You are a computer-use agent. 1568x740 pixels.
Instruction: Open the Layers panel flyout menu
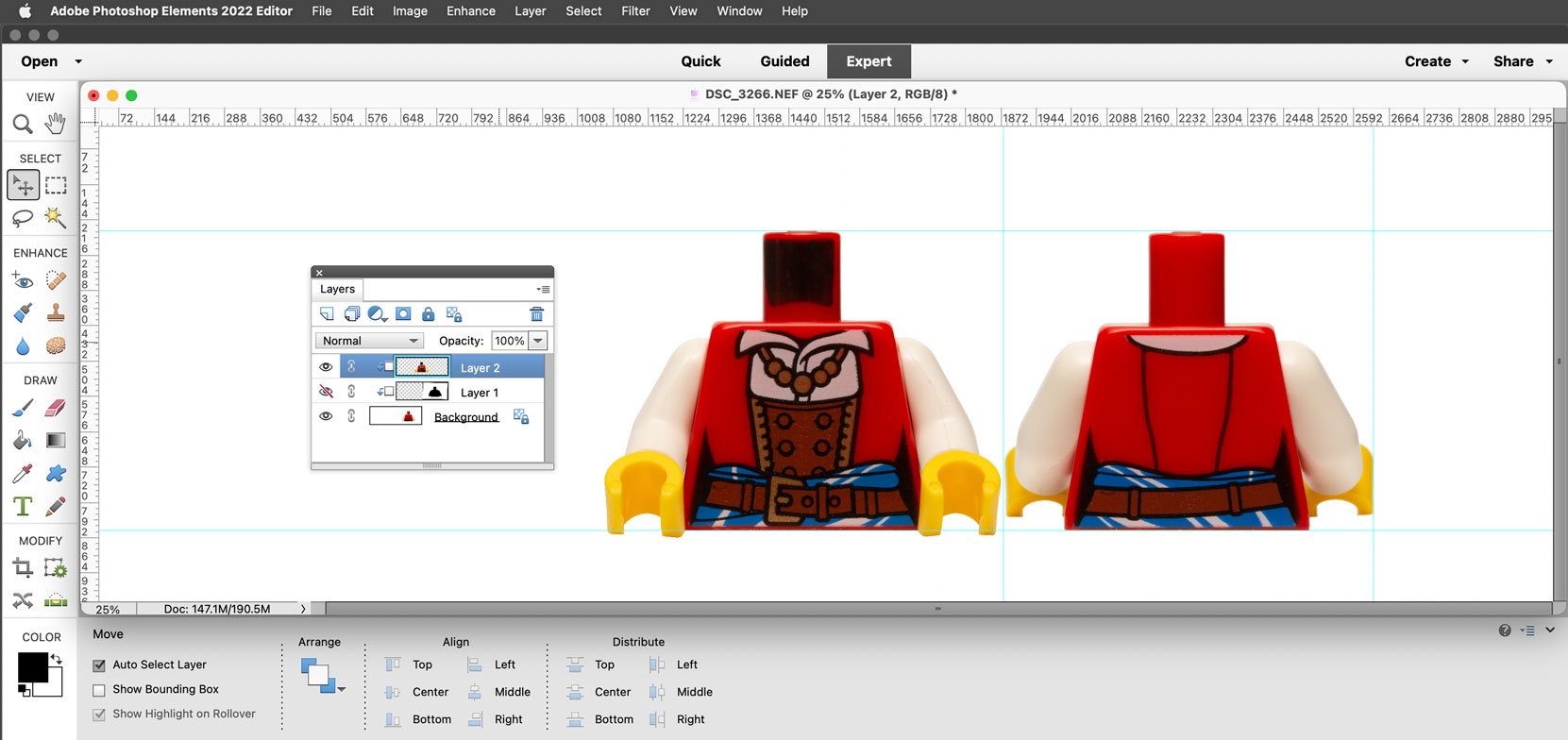543,290
